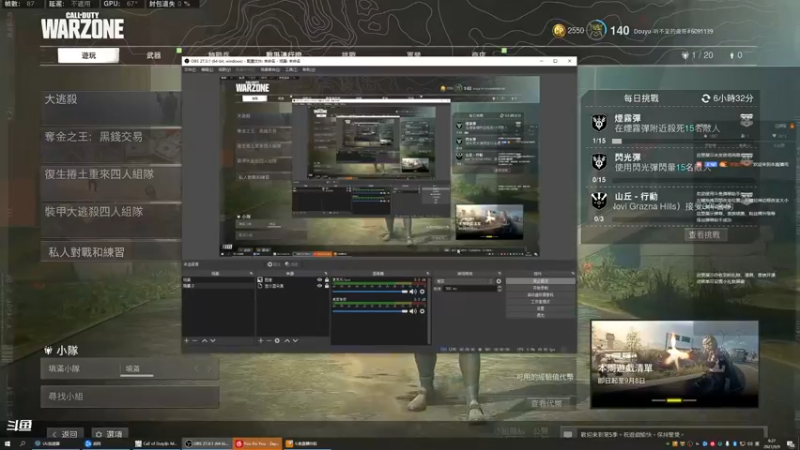Screen dimensions: 800x450
Task: Pop out the Scene Transitions dock panel
Action: click(499, 274)
